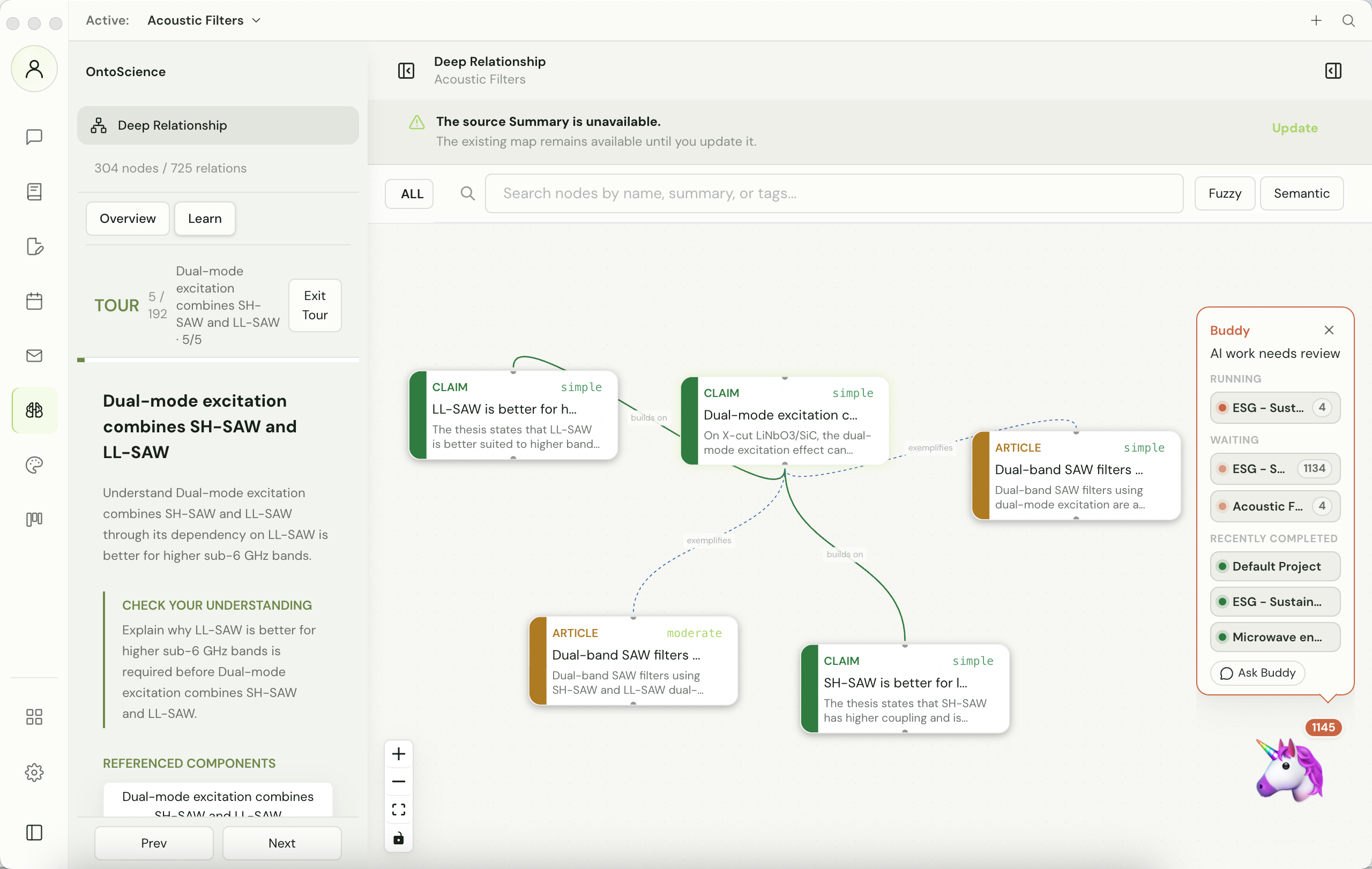Go to the Next tour step
The height and width of the screenshot is (869, 1372).
coord(282,843)
